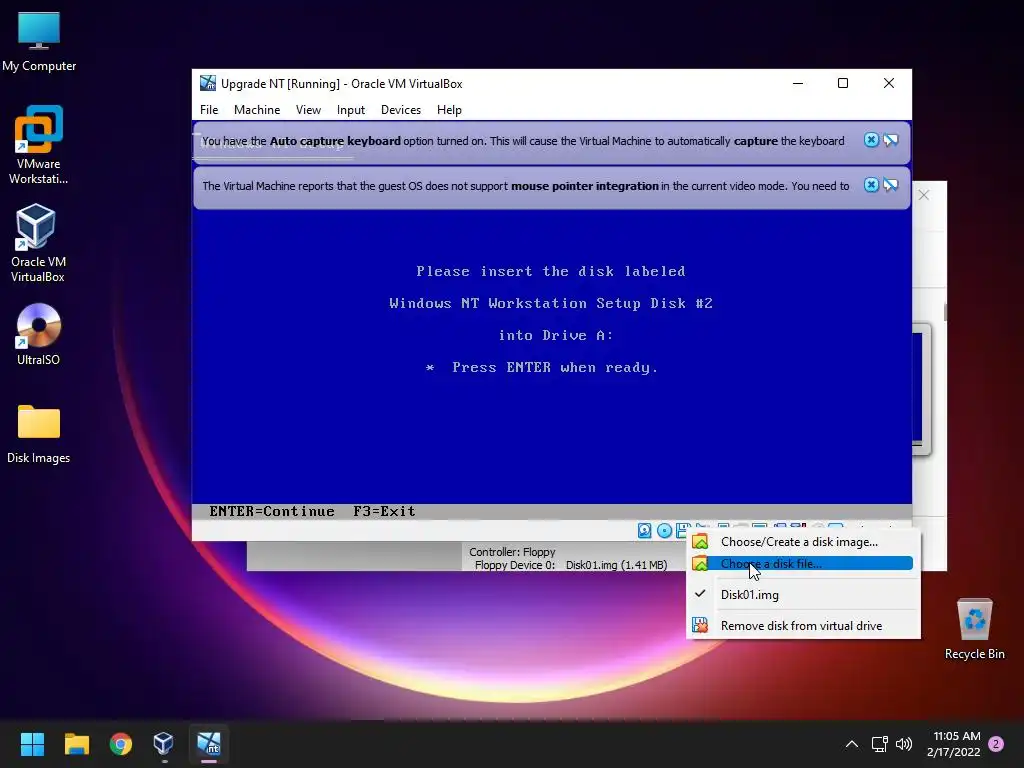
Task: Select the Recycle Bin icon
Action: click(974, 629)
